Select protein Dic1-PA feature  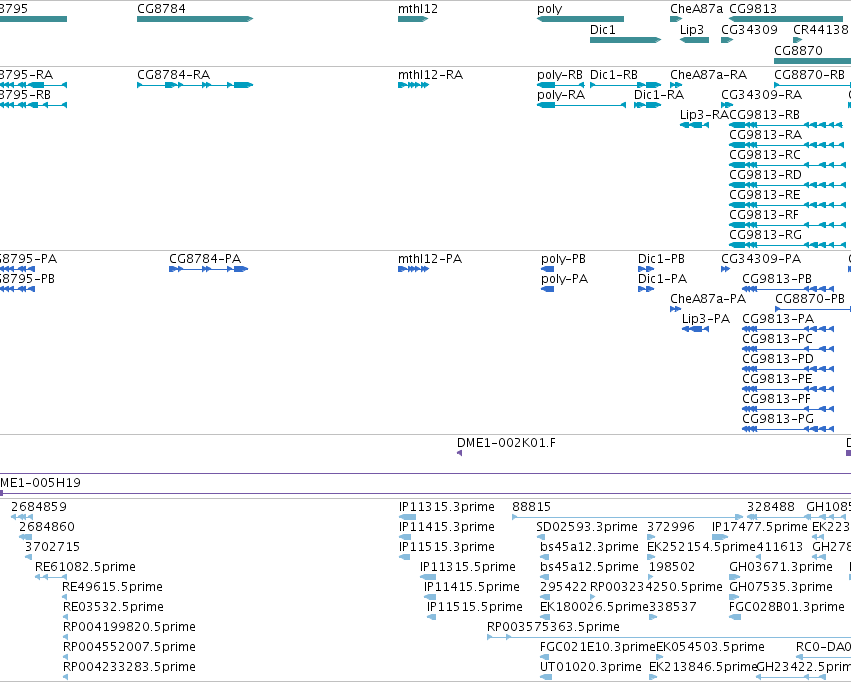coord(646,289)
